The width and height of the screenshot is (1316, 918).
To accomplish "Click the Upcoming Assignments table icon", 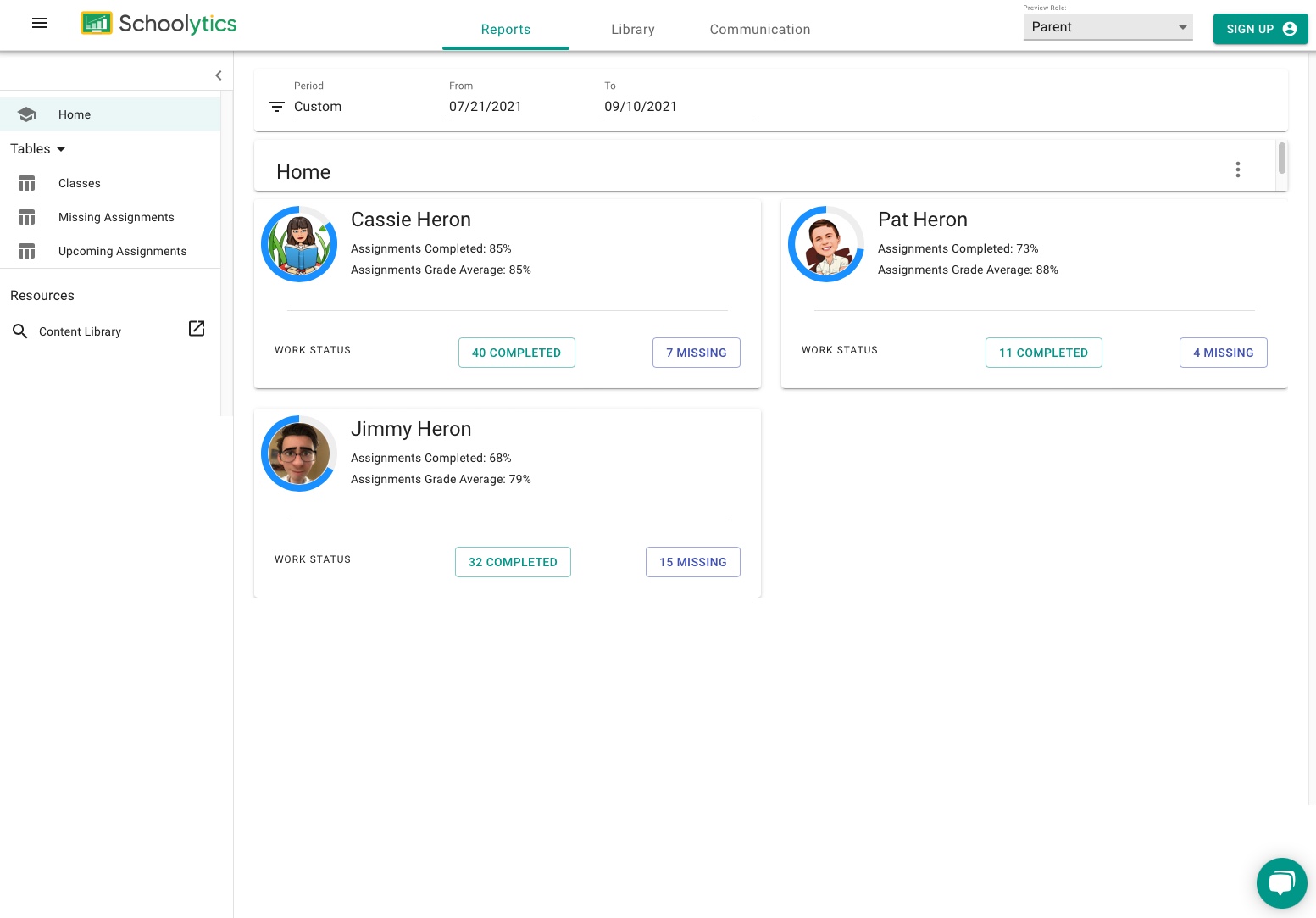I will 27,252.
